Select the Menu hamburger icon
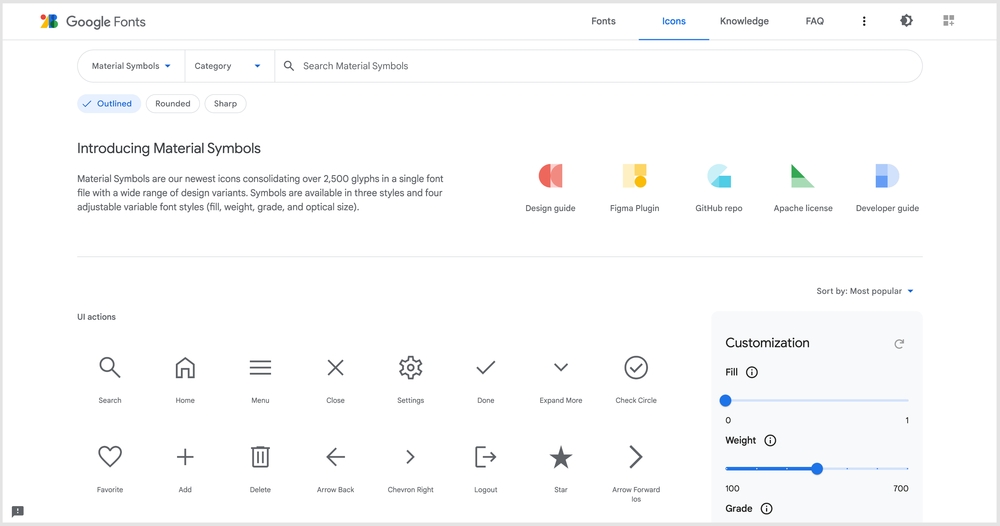Viewport: 1000px width, 526px height. click(x=260, y=367)
